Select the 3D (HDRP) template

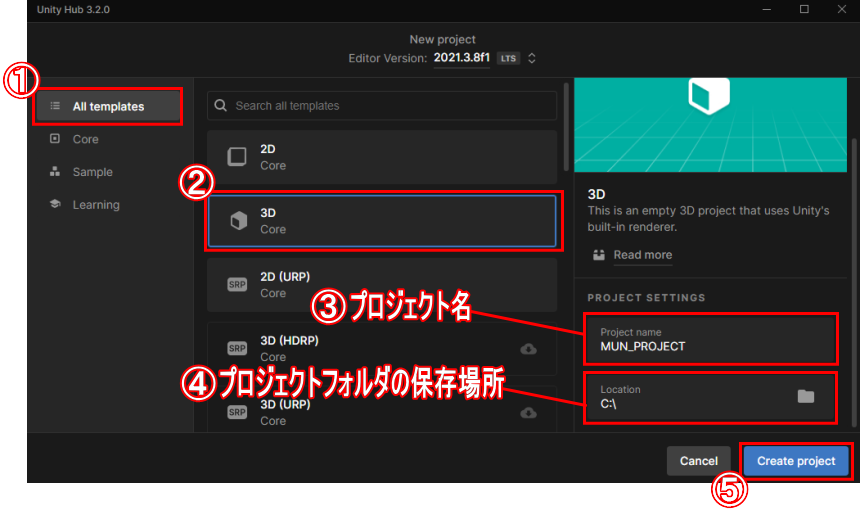382,349
